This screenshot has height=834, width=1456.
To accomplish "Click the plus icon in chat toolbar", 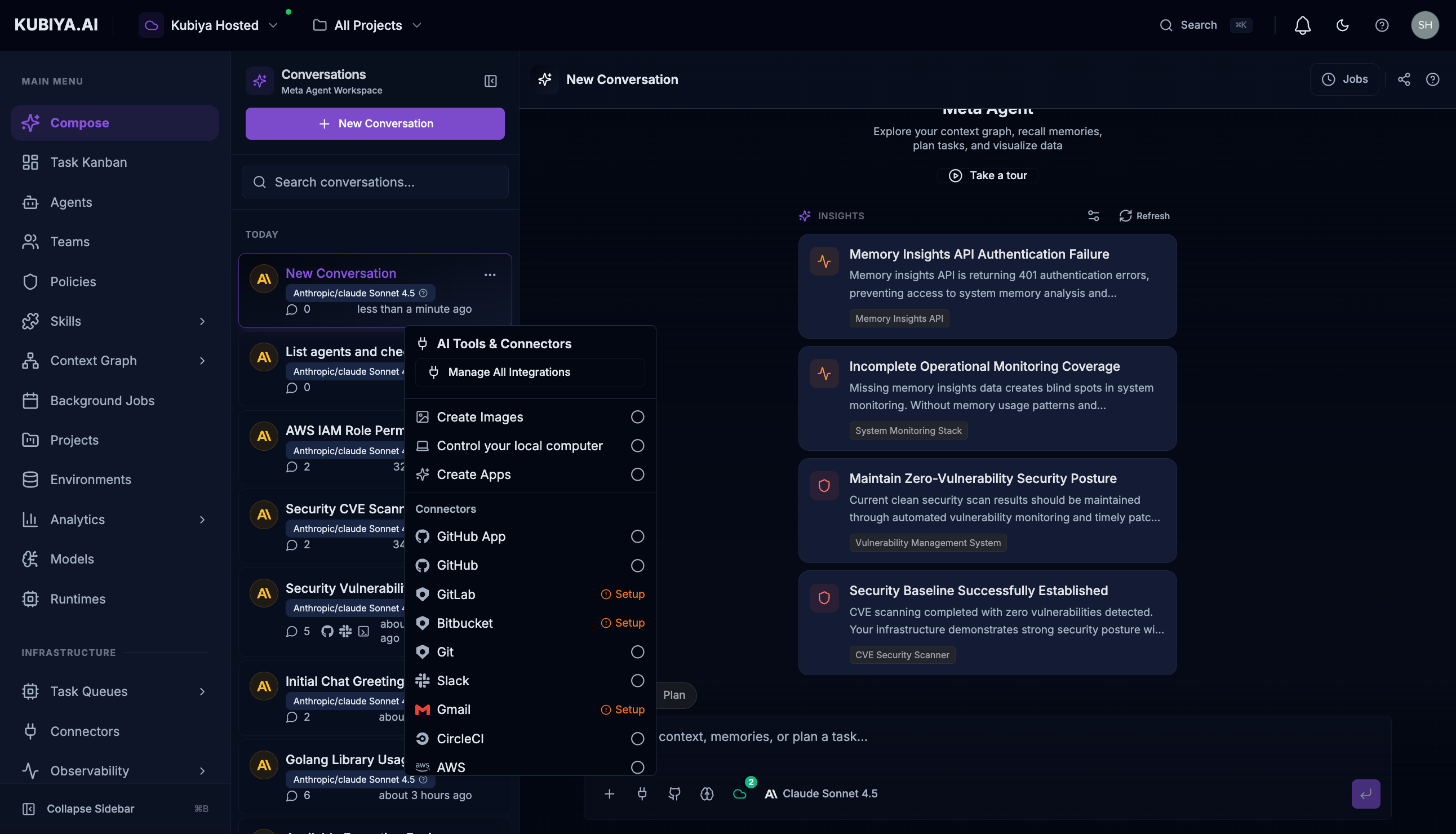I will [x=609, y=793].
